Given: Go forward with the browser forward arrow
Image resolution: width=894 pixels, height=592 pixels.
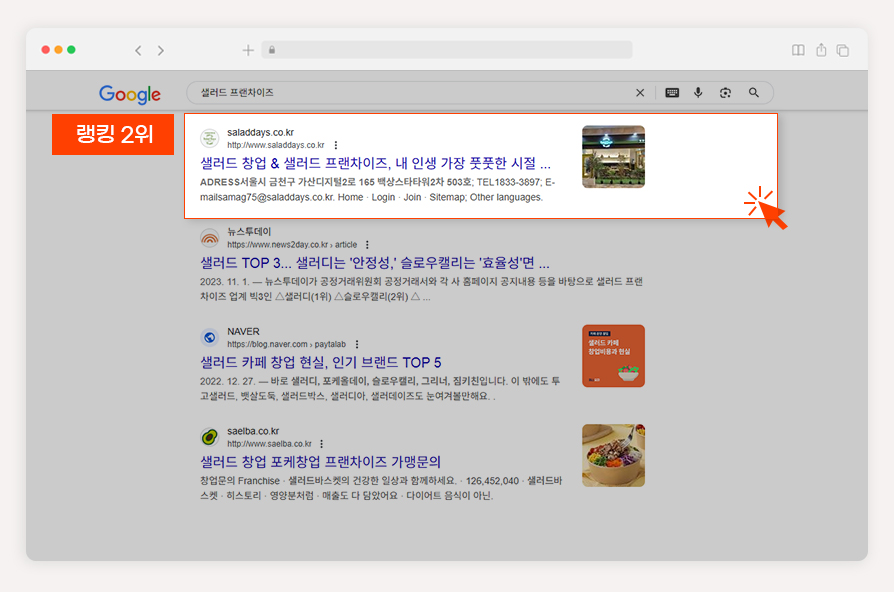Looking at the screenshot, I should 161,51.
